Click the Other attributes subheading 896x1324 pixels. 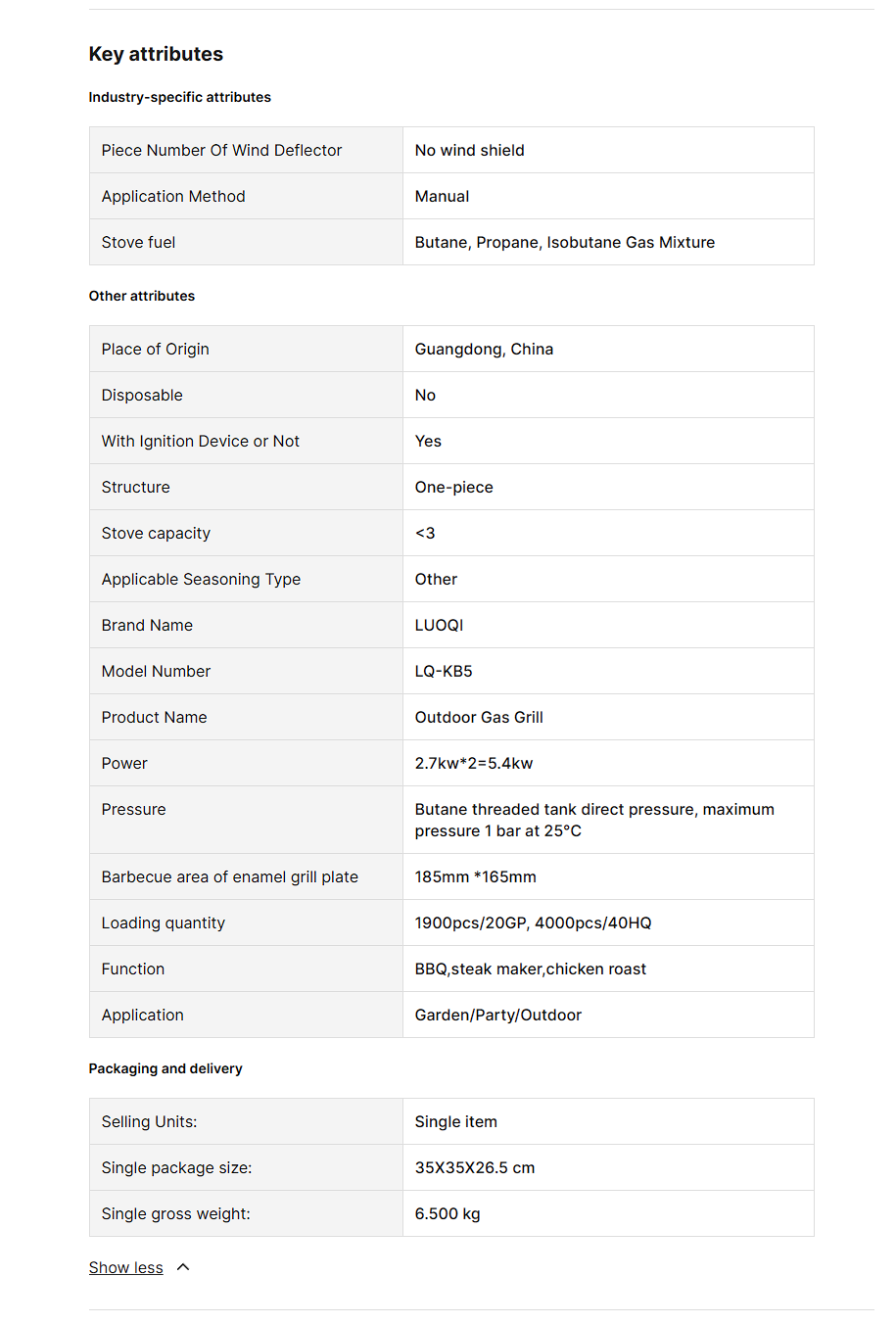tap(141, 296)
